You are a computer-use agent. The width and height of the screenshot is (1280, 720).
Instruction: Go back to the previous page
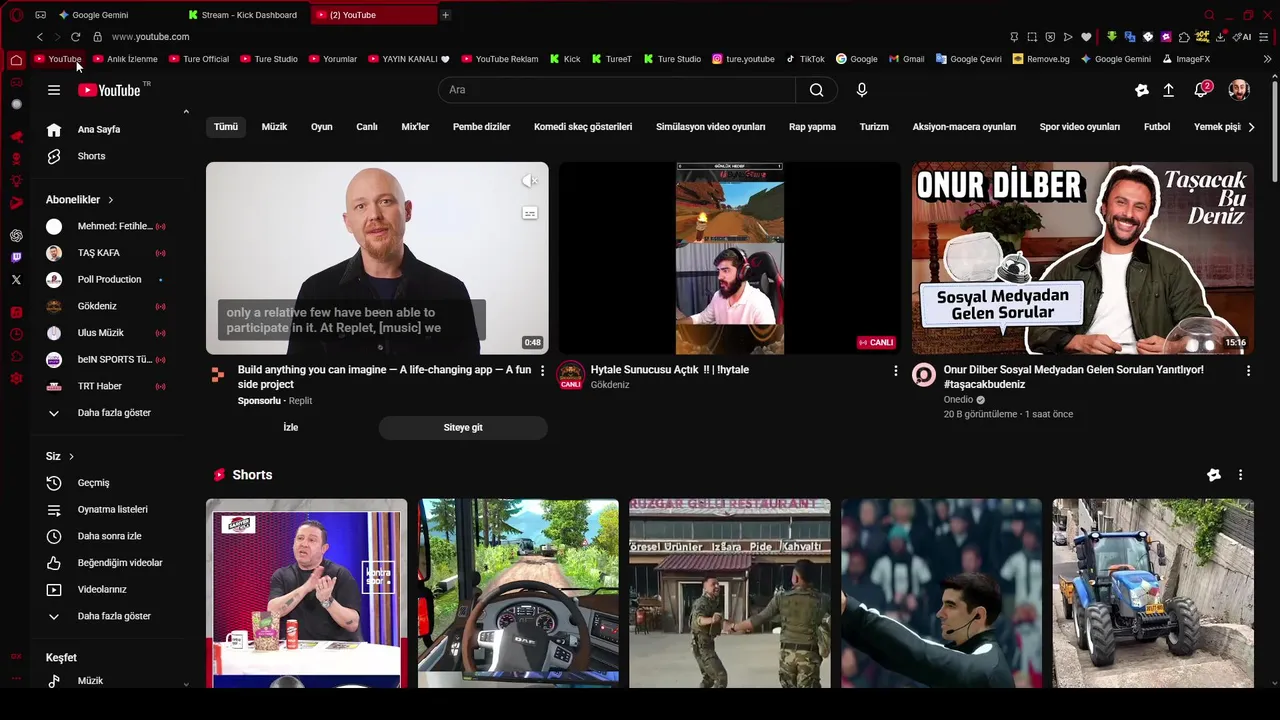pyautogui.click(x=40, y=37)
